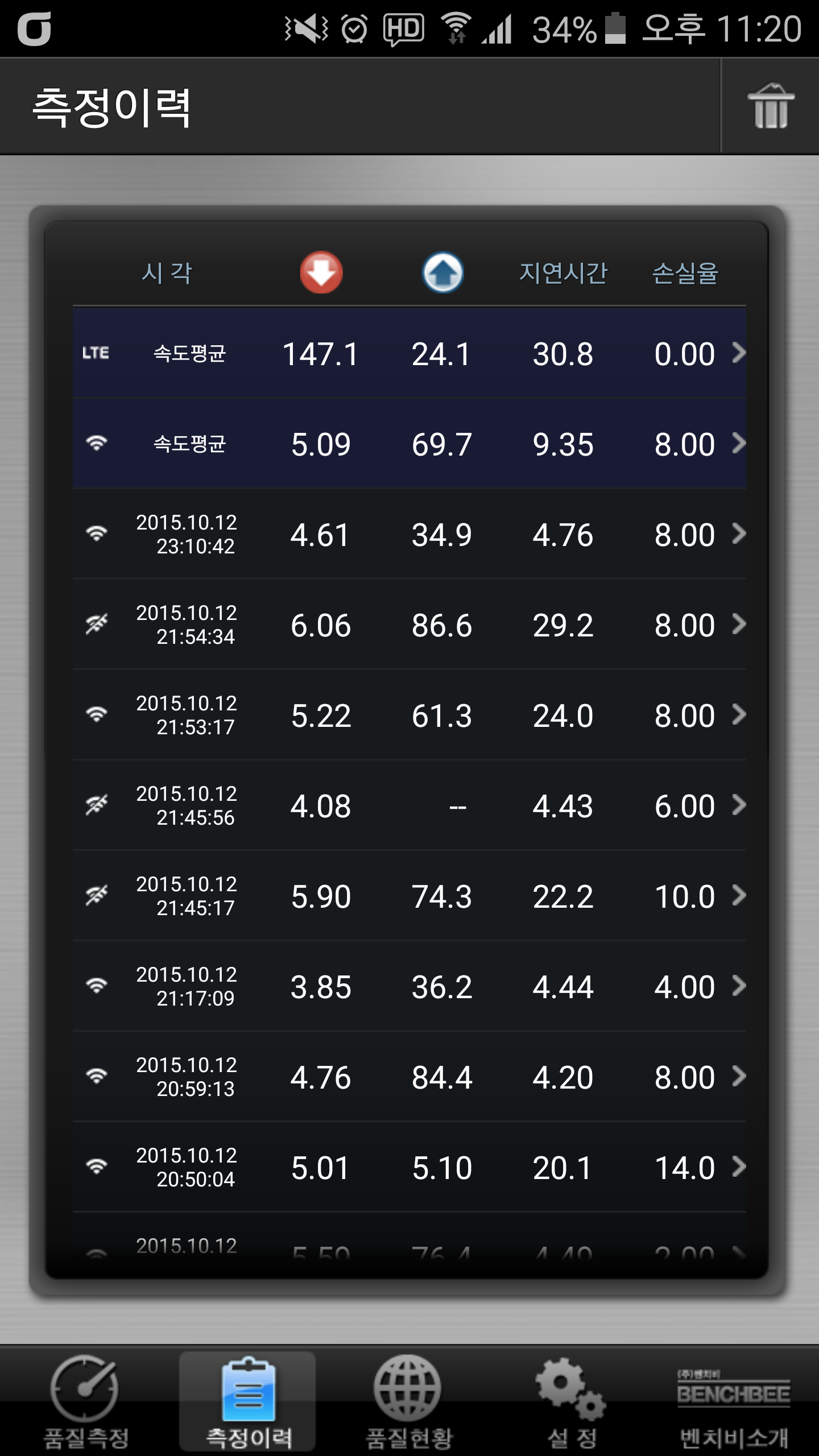Tap the alarm clock status bar icon

click(x=354, y=29)
